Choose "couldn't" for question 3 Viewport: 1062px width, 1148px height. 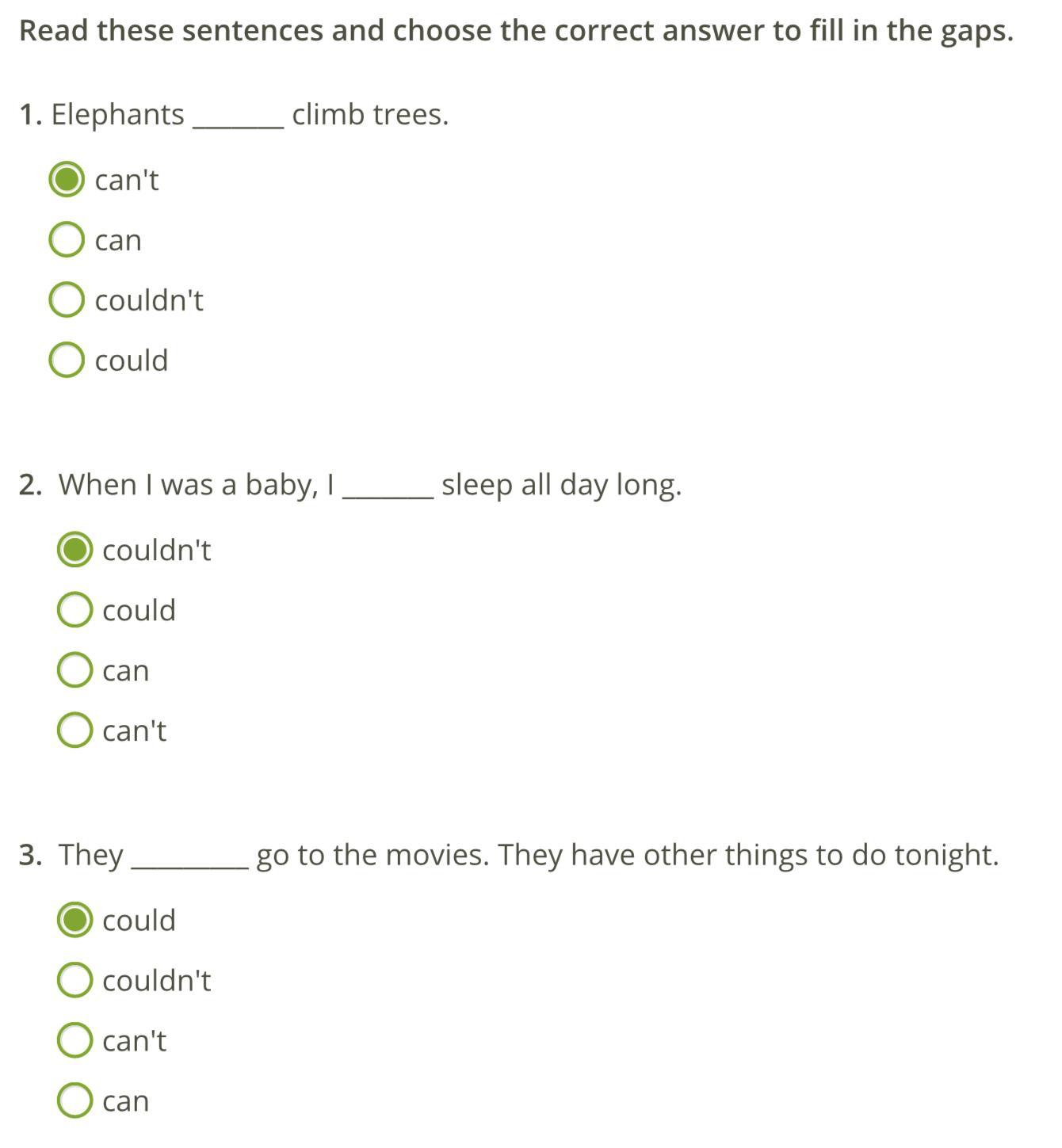pos(74,979)
